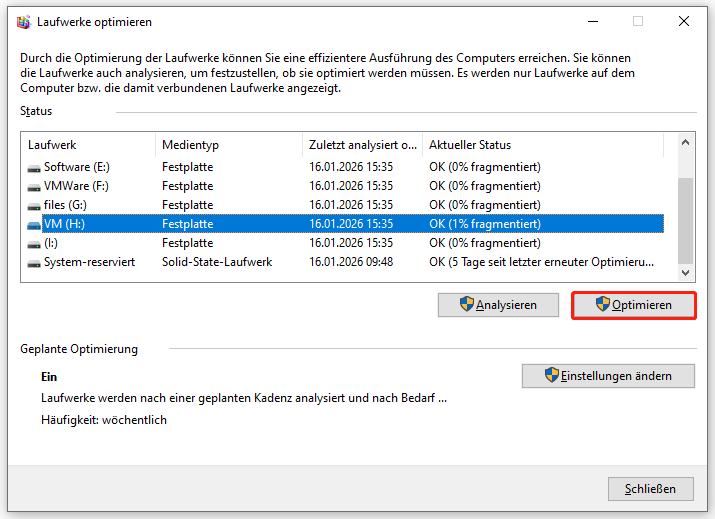Click Festplatte cell in VMWare (F:) row
Viewport: 715px width, 519px height.
[187, 186]
